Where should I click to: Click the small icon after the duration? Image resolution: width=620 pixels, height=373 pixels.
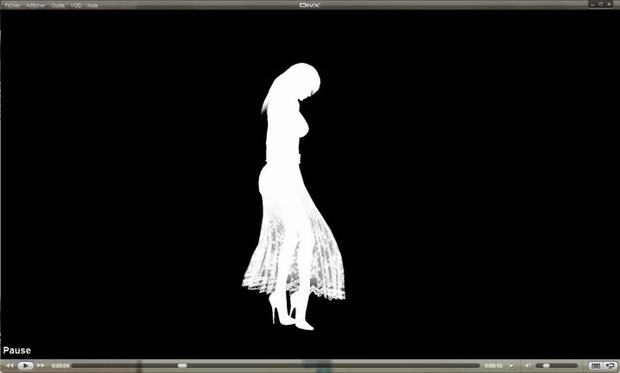(511, 365)
